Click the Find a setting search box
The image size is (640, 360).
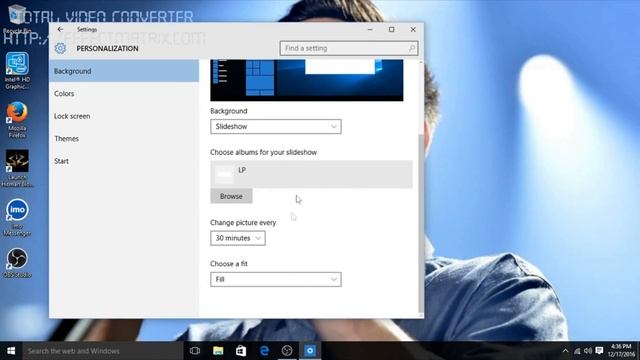pyautogui.click(x=349, y=48)
